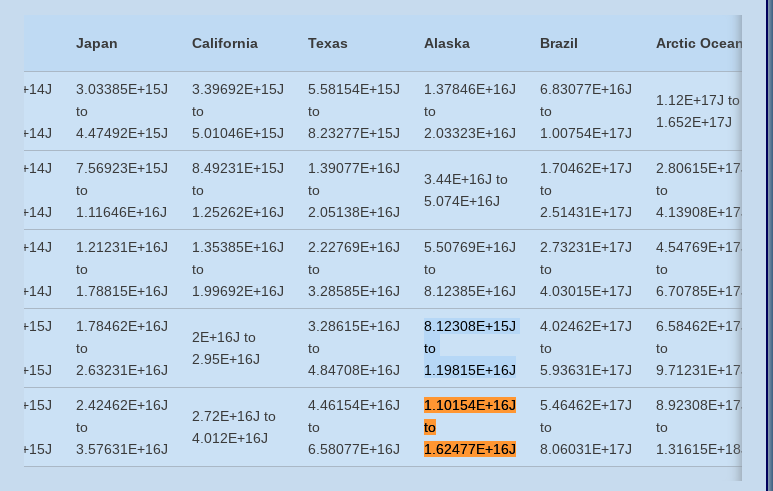Select Japan cell starting with 1.78462E+16J
This screenshot has height=491, width=773.
pos(122,348)
